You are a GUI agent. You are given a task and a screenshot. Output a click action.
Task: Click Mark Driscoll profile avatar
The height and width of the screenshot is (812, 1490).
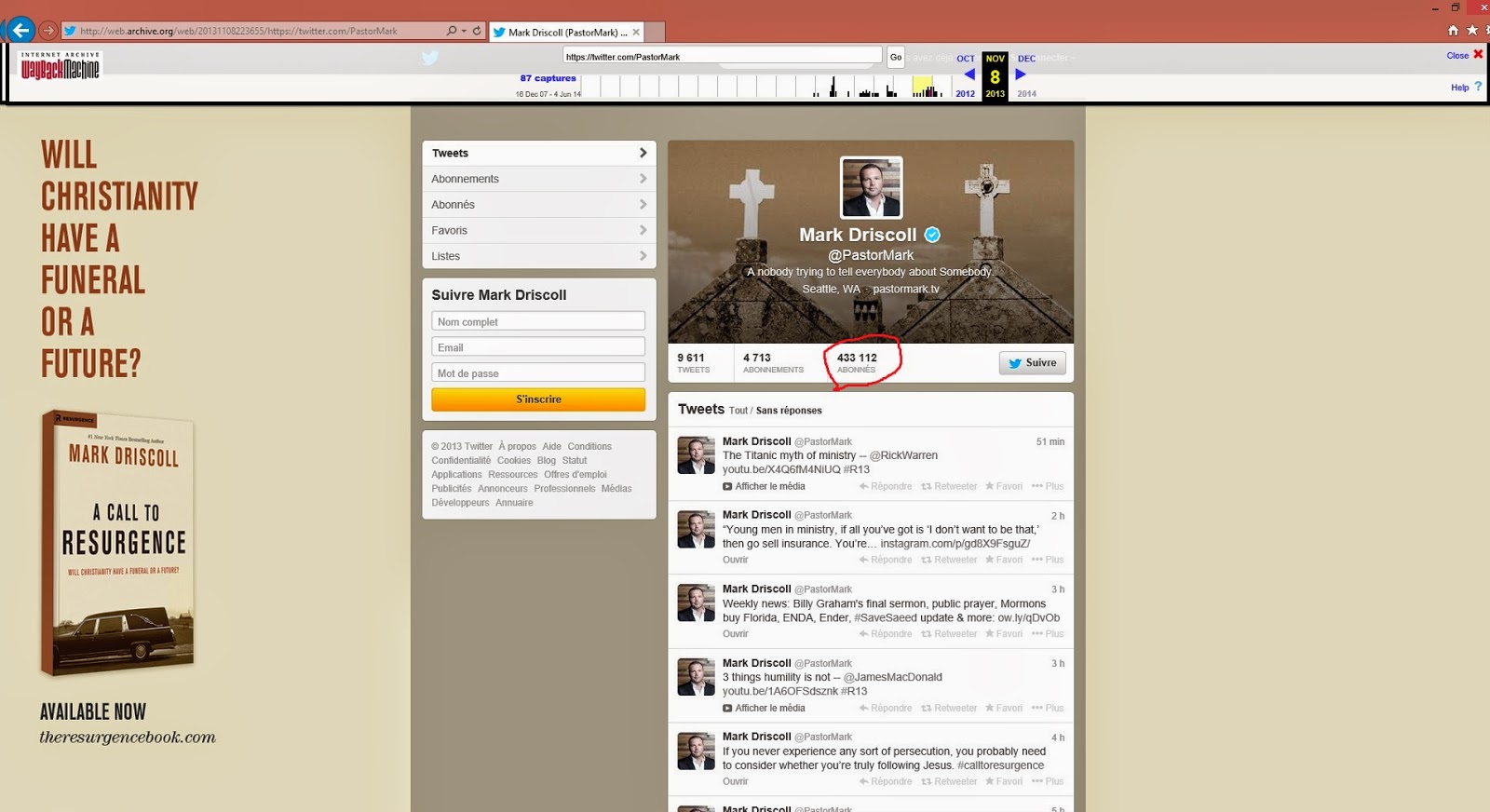pyautogui.click(x=871, y=187)
